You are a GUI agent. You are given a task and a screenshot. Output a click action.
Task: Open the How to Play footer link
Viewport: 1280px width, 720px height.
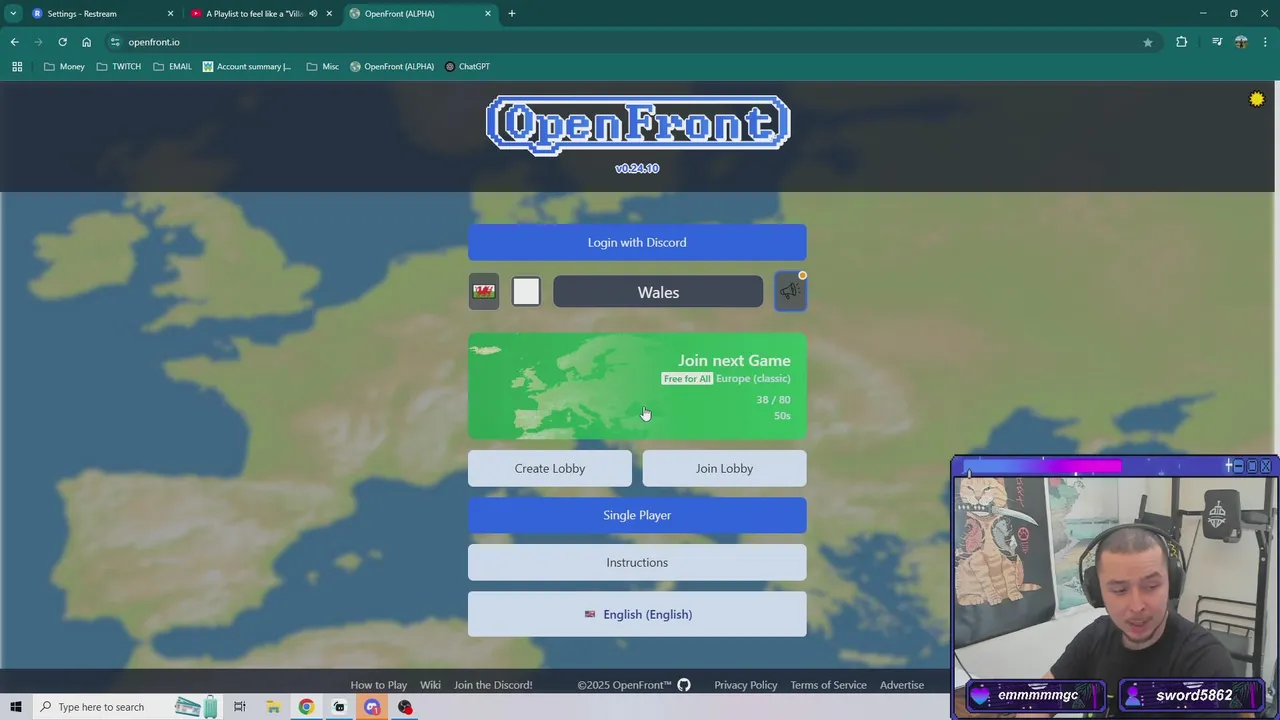379,685
